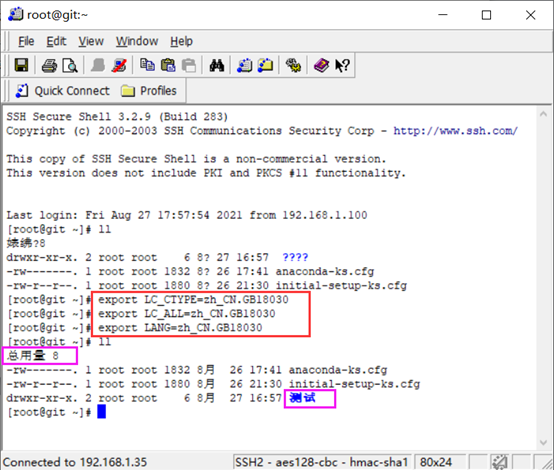554x470 pixels.
Task: Click the '总用量 8' output line
Action: coord(33,356)
